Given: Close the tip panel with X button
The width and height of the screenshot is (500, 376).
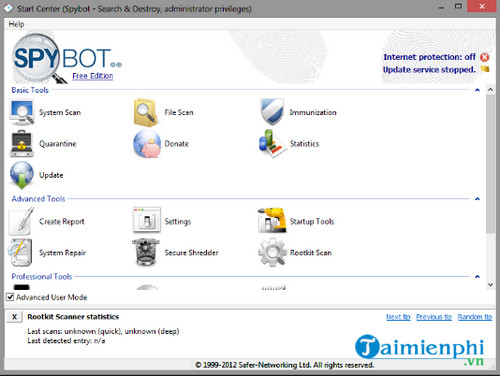Looking at the screenshot, I should click(x=14, y=317).
